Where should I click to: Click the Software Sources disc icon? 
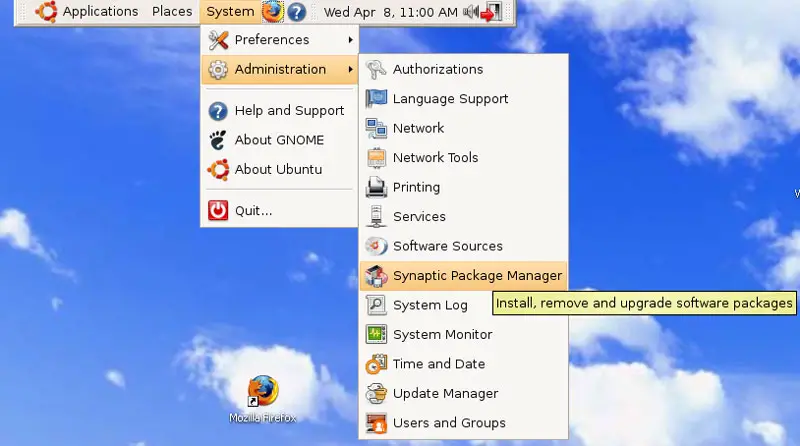[x=377, y=246]
